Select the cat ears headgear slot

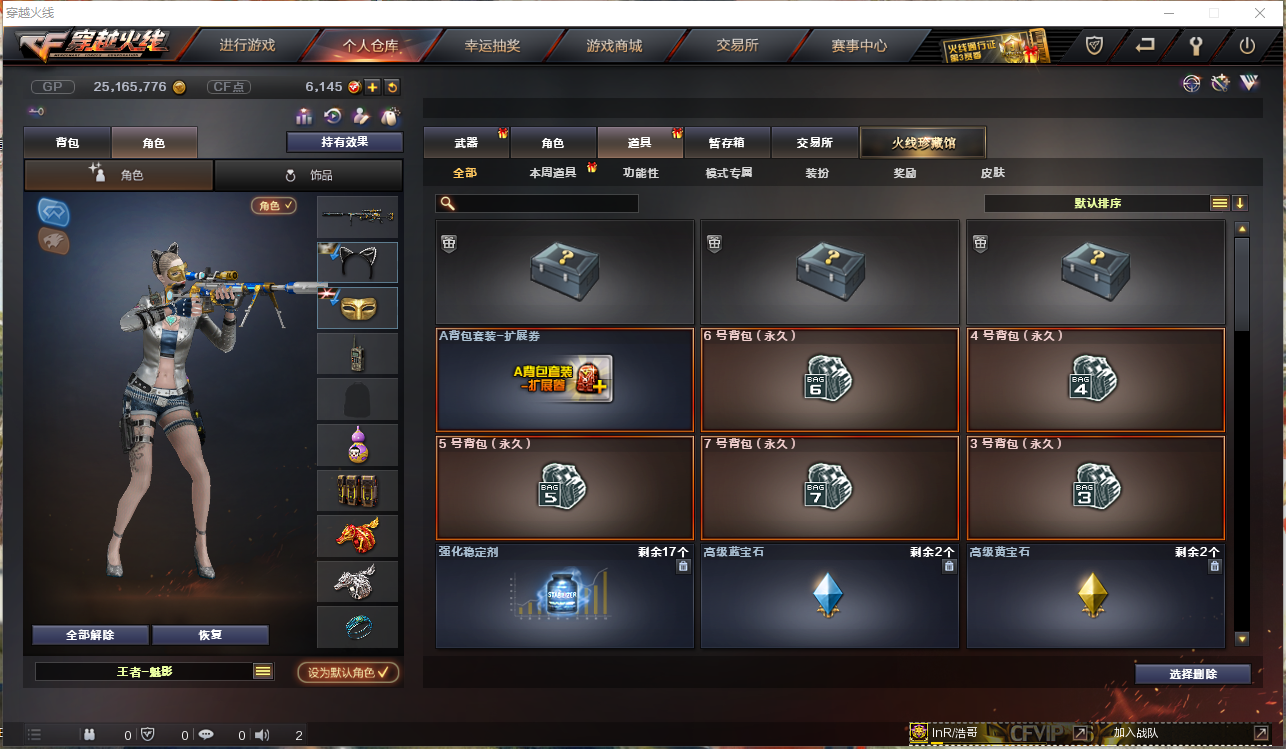tap(357, 262)
